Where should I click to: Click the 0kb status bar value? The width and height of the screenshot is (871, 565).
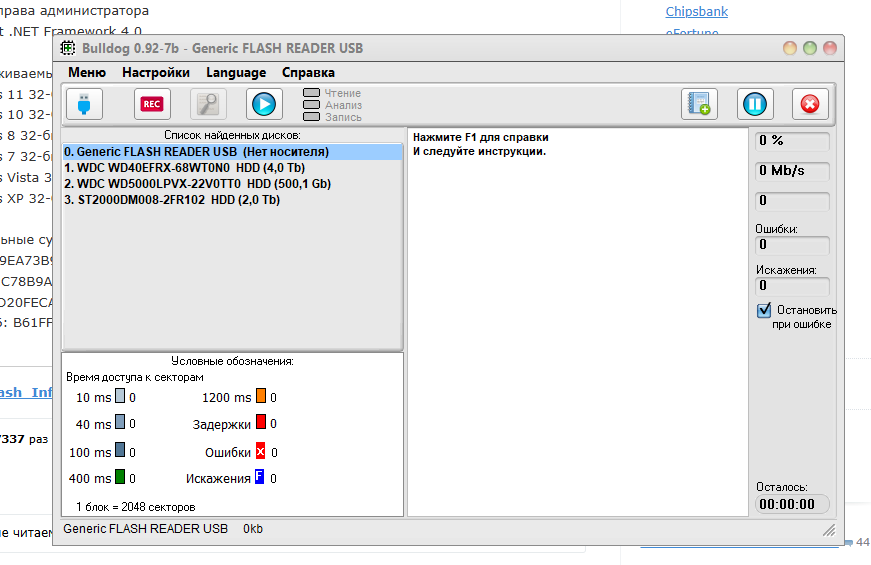[253, 529]
